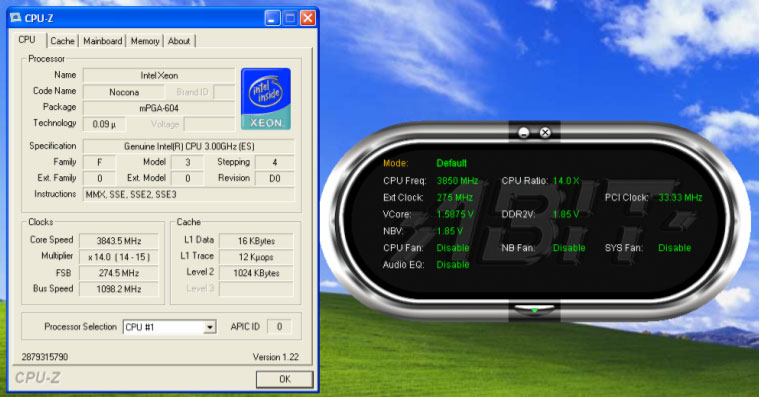The width and height of the screenshot is (759, 397).
Task: Switch to the Cache tab
Action: [62, 41]
